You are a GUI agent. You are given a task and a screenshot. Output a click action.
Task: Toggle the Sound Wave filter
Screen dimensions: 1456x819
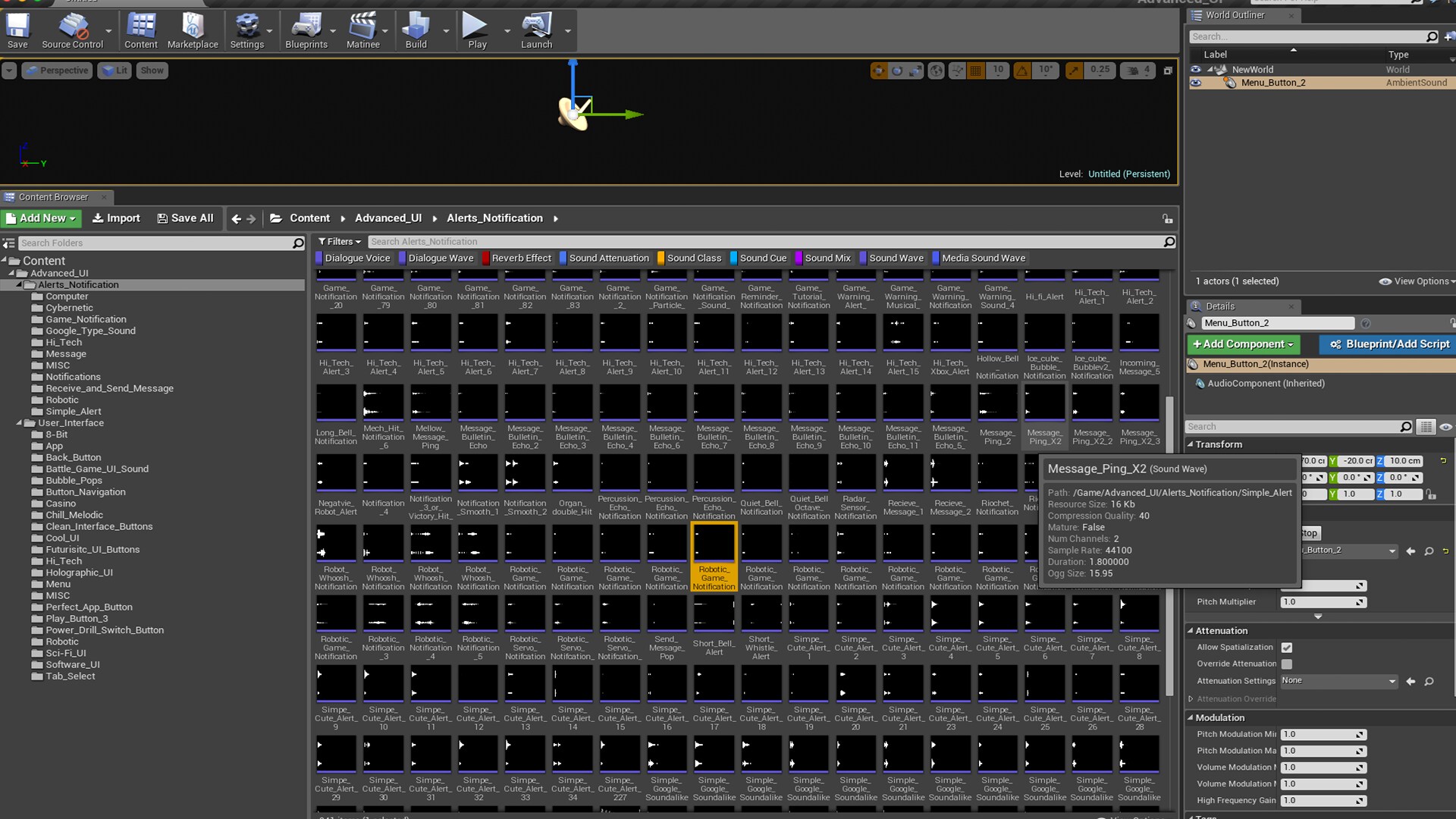tap(896, 258)
